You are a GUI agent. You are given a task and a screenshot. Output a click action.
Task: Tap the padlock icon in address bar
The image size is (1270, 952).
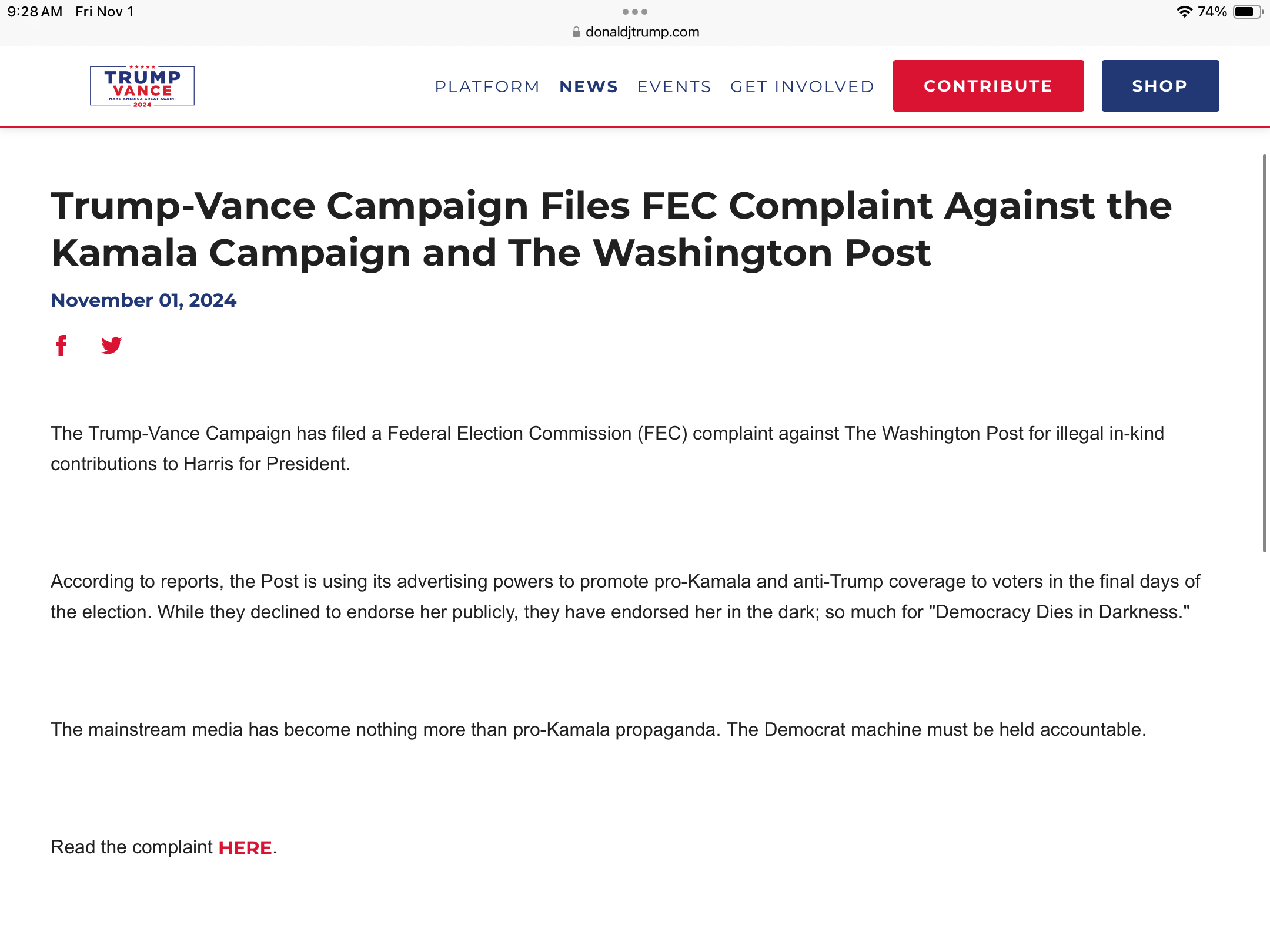point(576,32)
